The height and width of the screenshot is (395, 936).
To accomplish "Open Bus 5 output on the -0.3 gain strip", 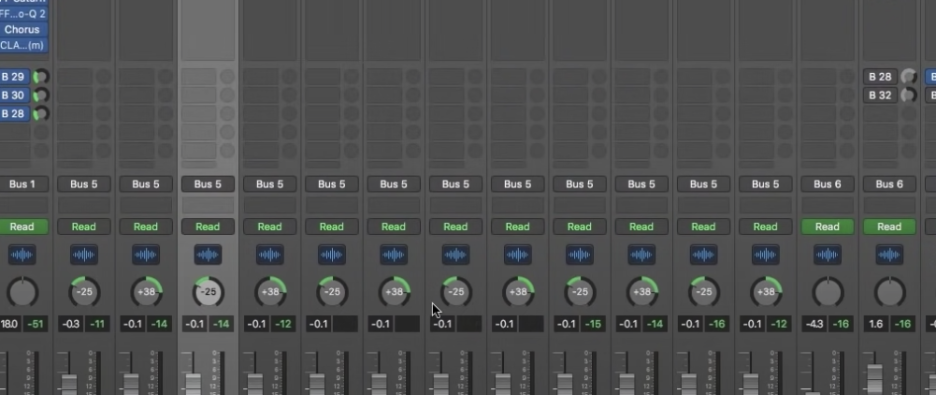I will 84,184.
